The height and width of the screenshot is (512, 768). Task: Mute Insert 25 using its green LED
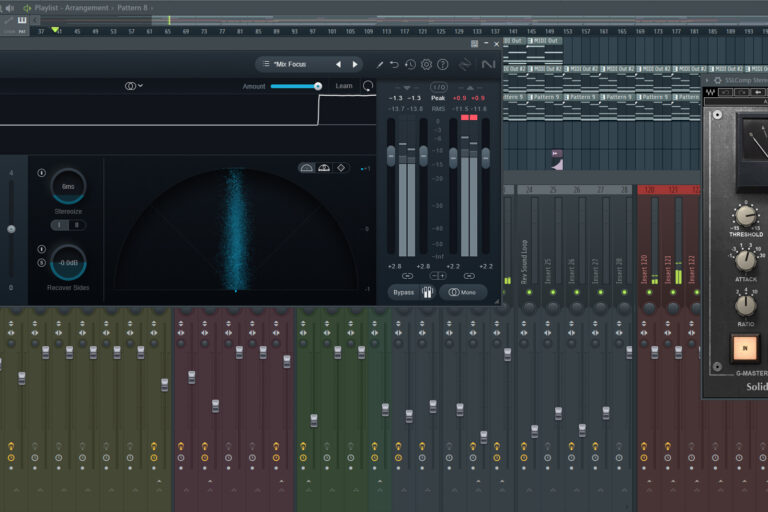pos(553,293)
